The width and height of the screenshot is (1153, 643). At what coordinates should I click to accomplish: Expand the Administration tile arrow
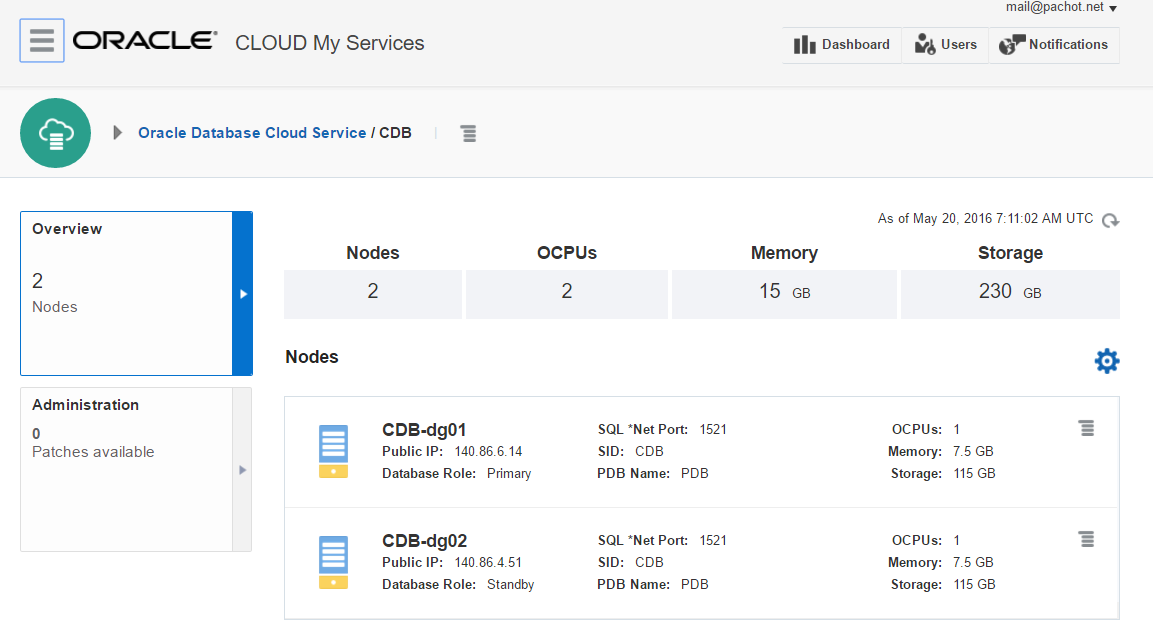(242, 469)
